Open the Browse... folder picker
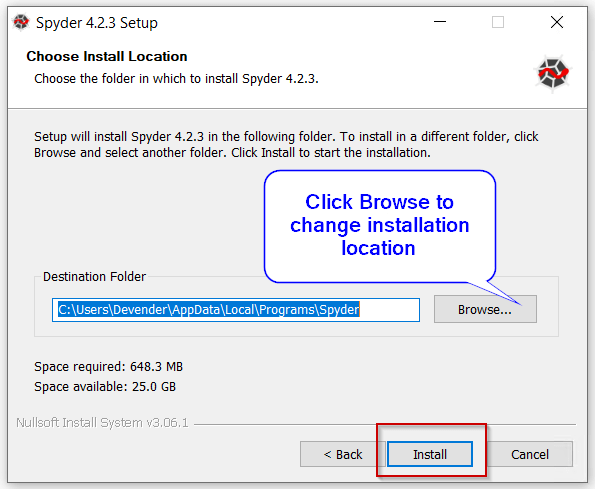Viewport: 595px width, 489px height. point(485,309)
